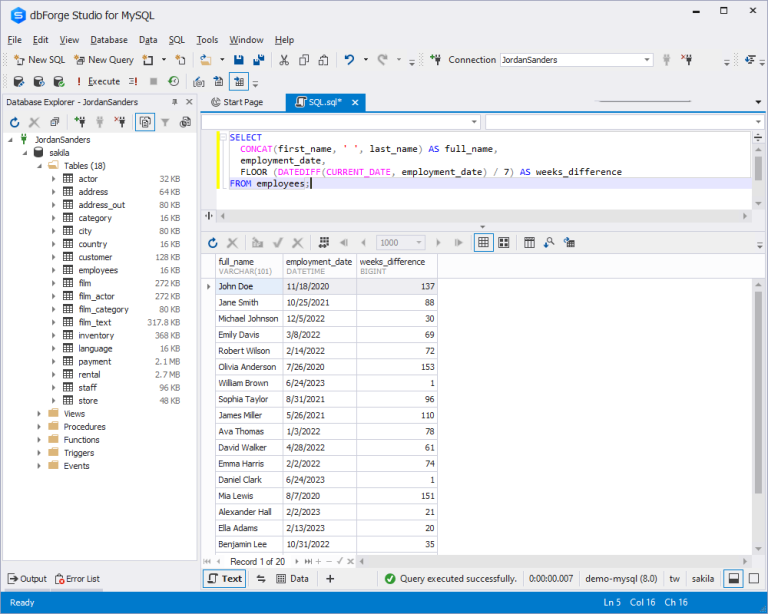Viewport: 768px width, 614px height.
Task: Expand the Views folder node
Action: 39,414
